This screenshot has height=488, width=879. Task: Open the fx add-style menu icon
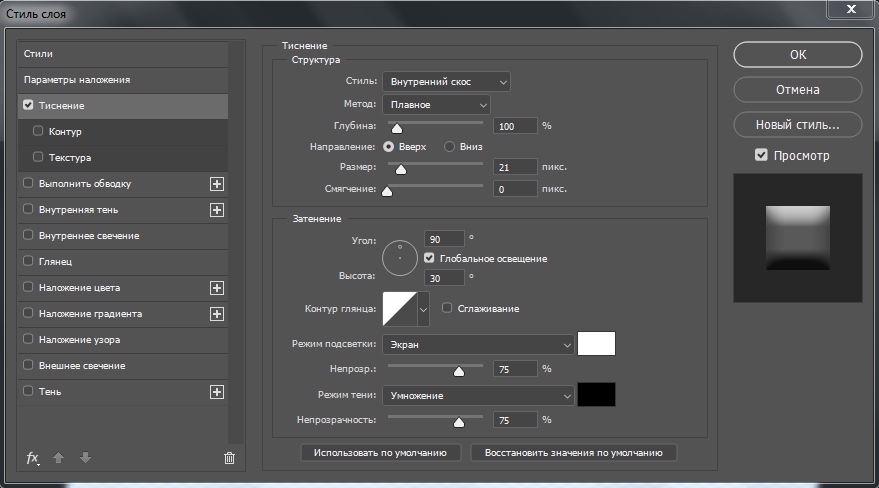[x=33, y=458]
